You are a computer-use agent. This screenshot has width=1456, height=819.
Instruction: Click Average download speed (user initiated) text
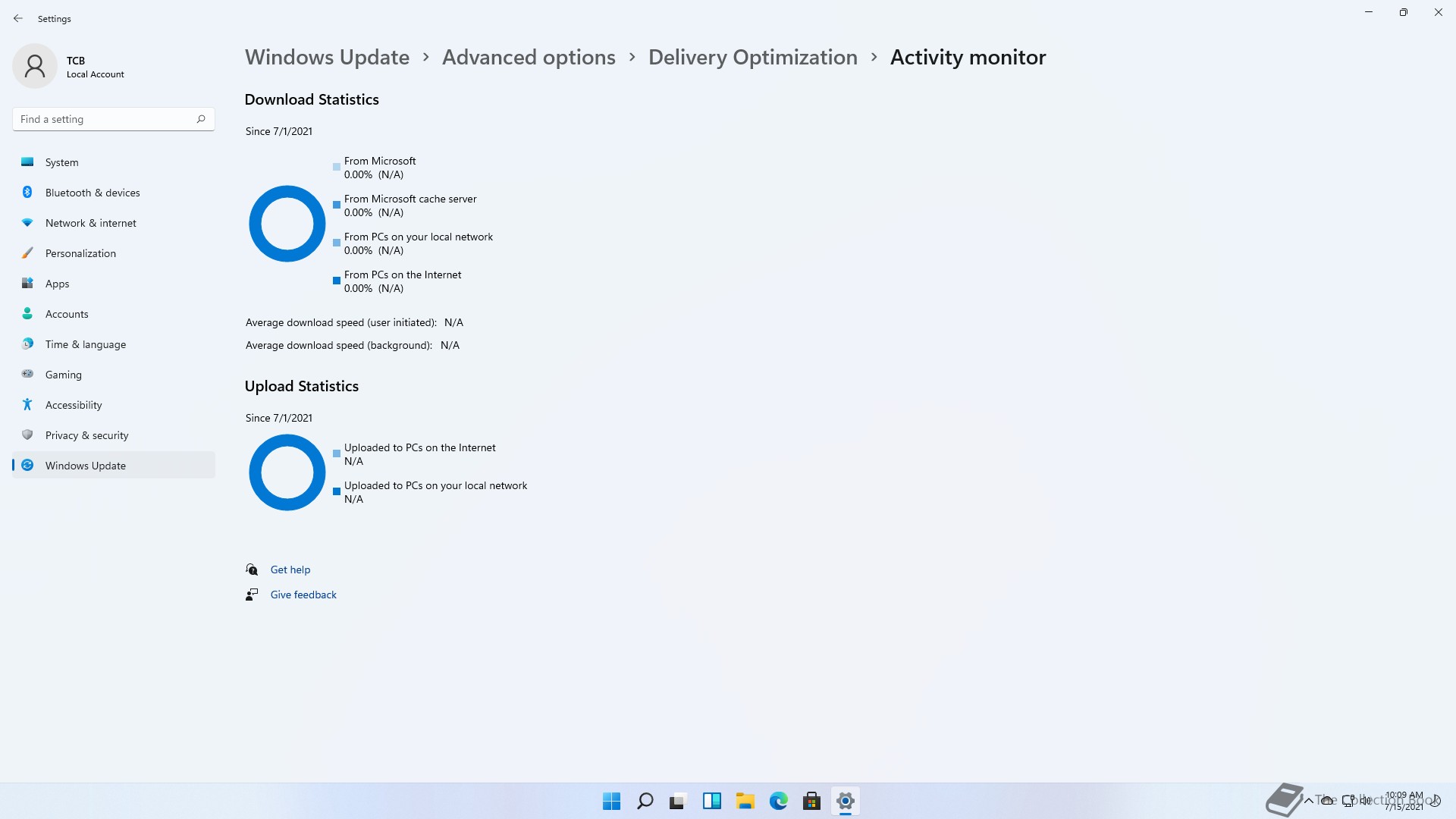point(341,322)
